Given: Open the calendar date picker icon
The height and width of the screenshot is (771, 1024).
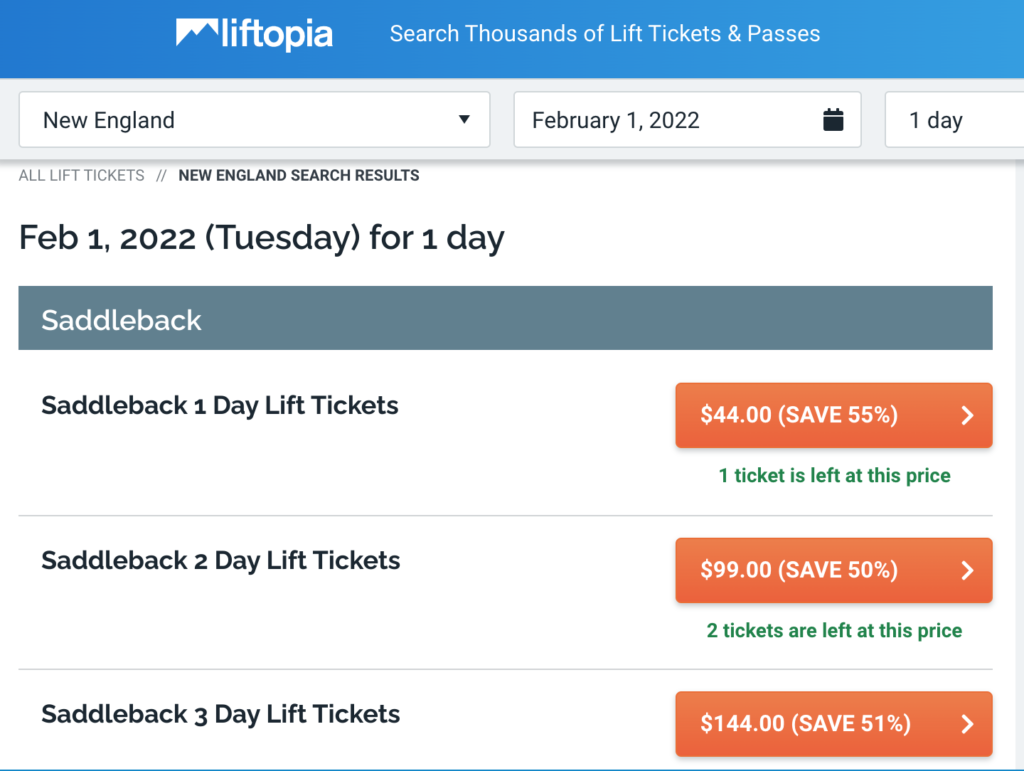Looking at the screenshot, I should click(x=833, y=119).
